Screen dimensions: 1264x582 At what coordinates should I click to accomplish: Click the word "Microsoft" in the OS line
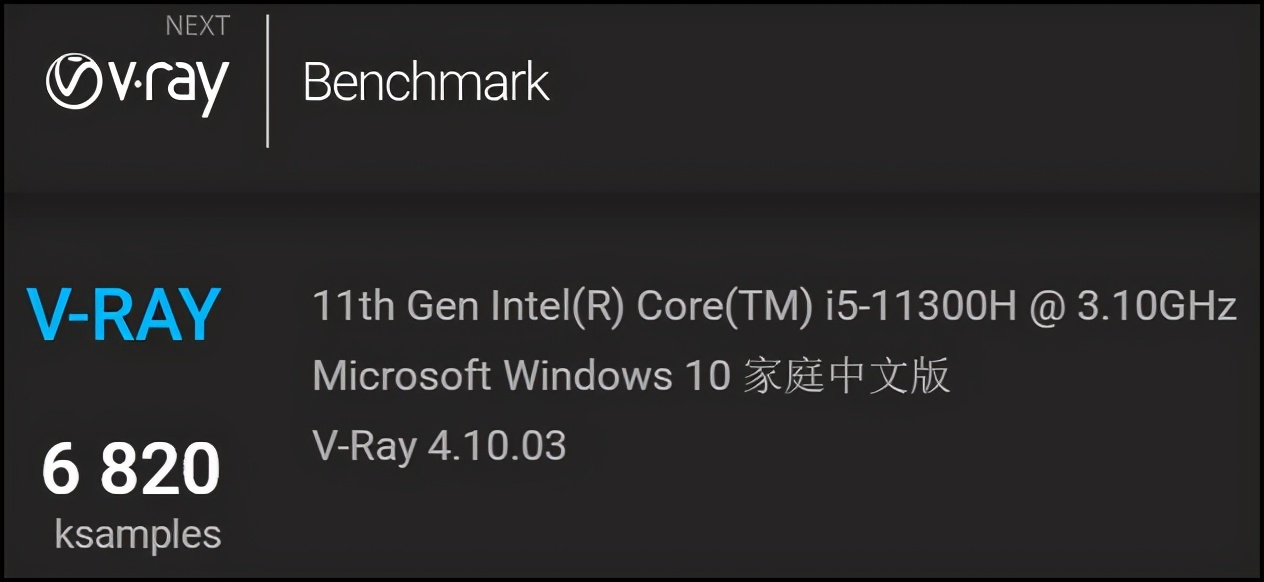401,376
